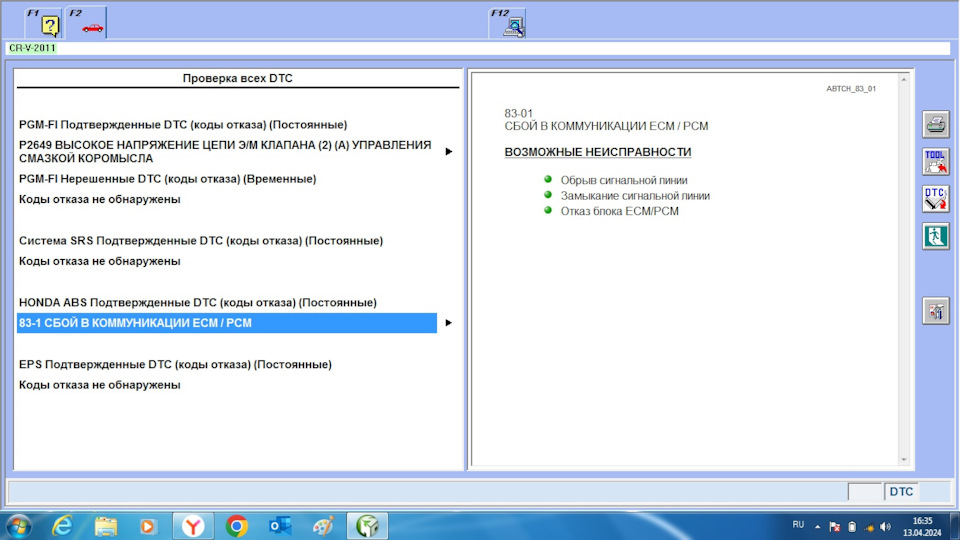
Task: Open the TOOL icon in right sidebar
Action: (x=936, y=162)
